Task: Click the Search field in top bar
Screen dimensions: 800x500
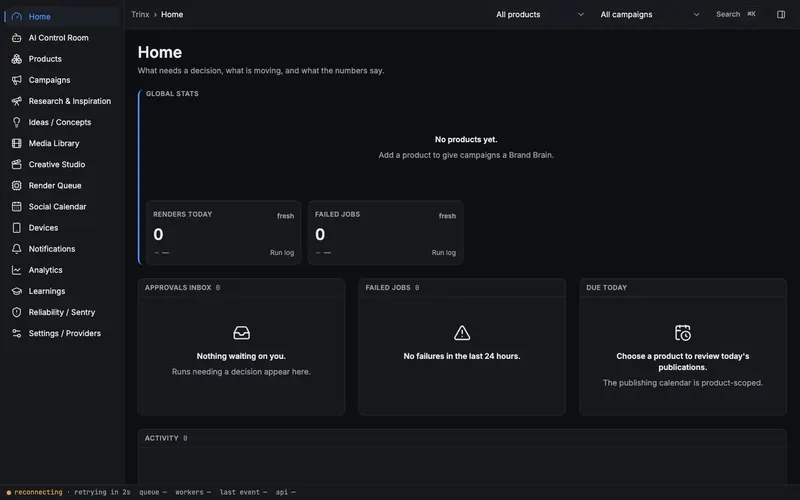Action: pyautogui.click(x=736, y=14)
